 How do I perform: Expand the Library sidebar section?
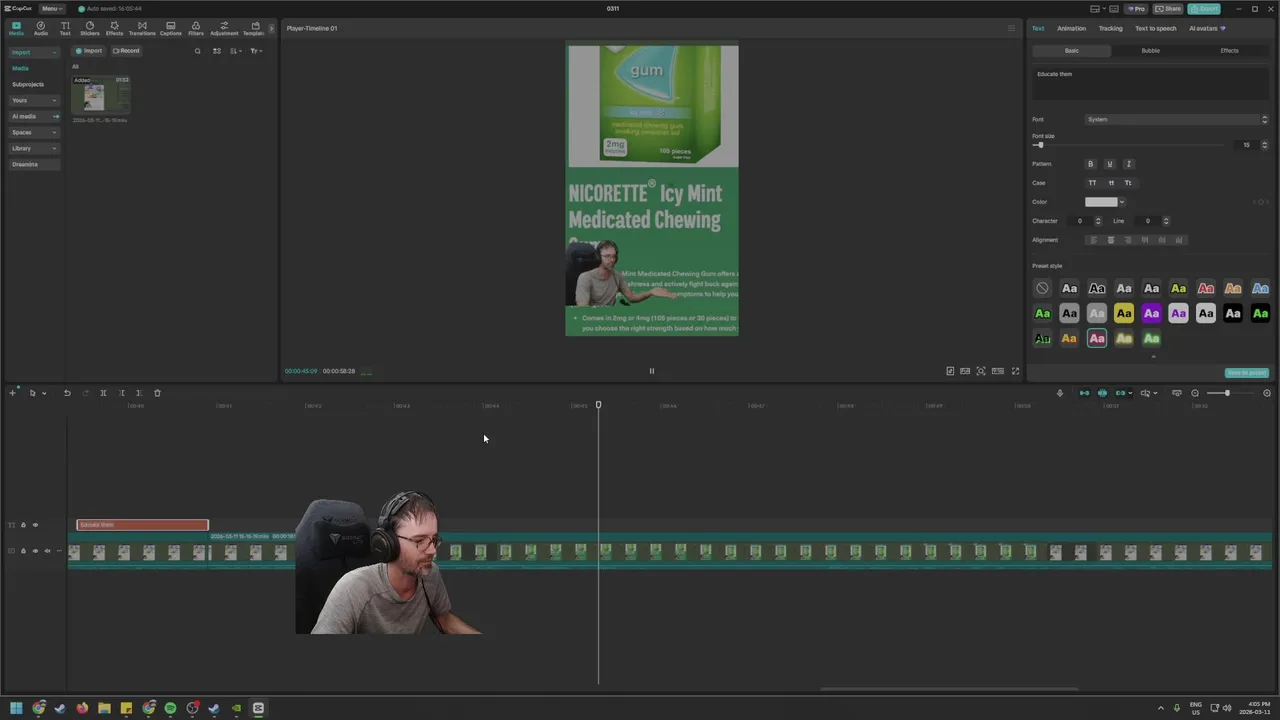(34, 148)
